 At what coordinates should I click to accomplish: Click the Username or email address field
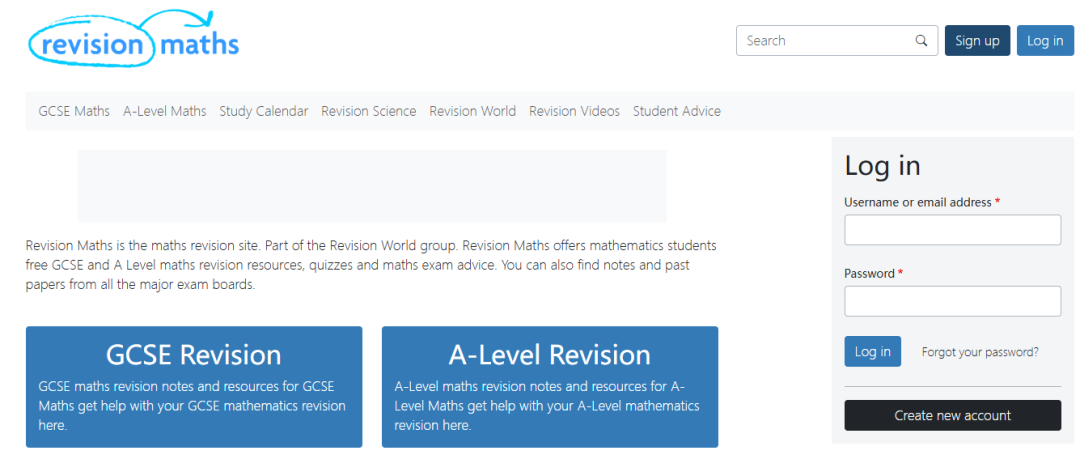pyautogui.click(x=952, y=230)
